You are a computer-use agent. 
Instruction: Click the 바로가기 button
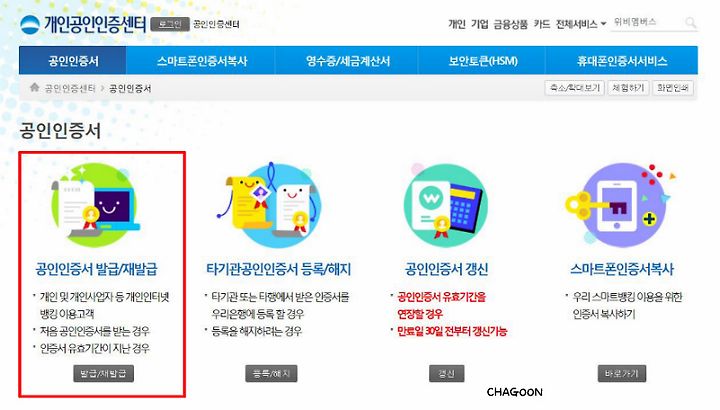622,373
